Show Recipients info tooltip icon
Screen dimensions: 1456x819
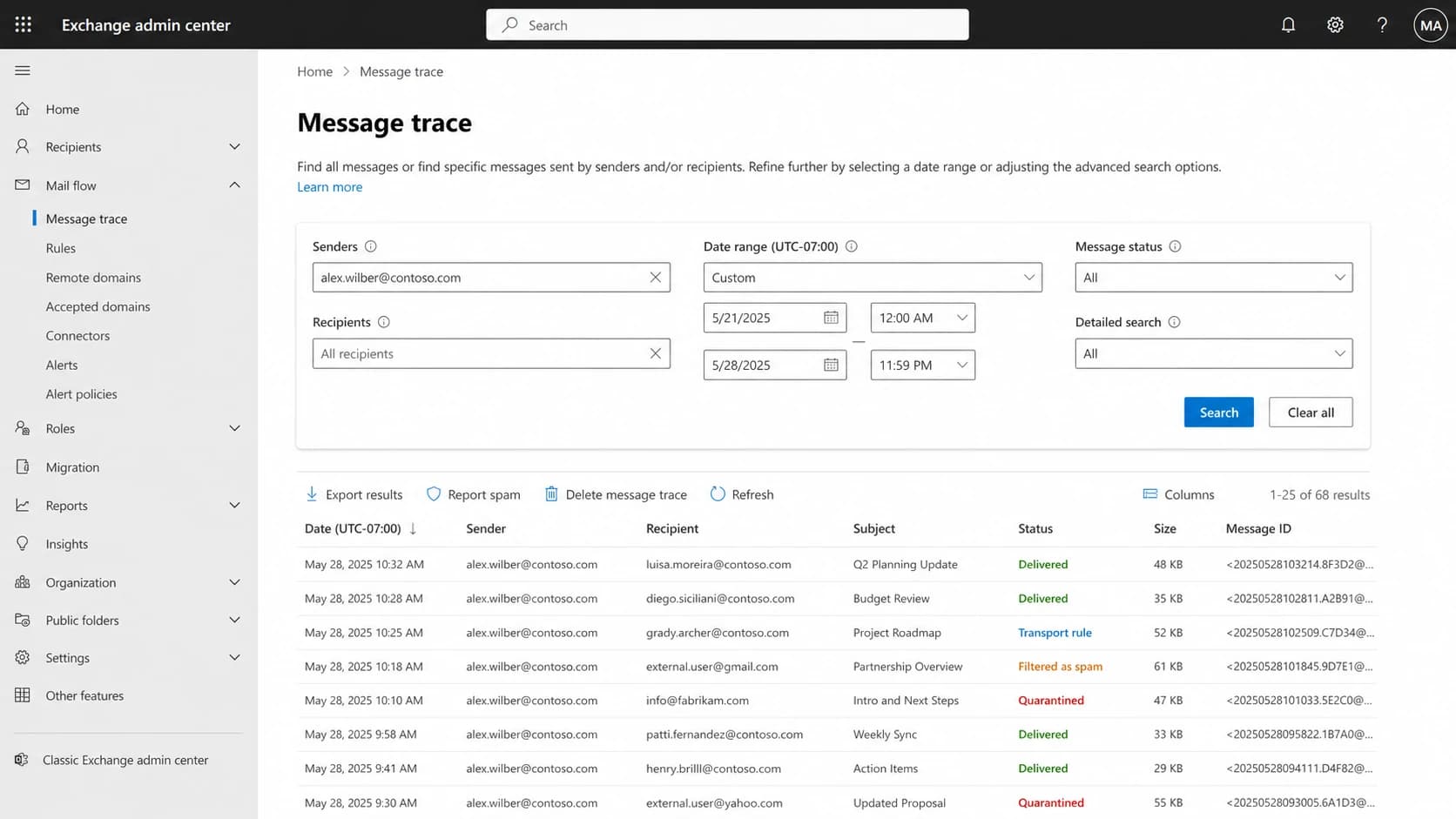point(384,322)
